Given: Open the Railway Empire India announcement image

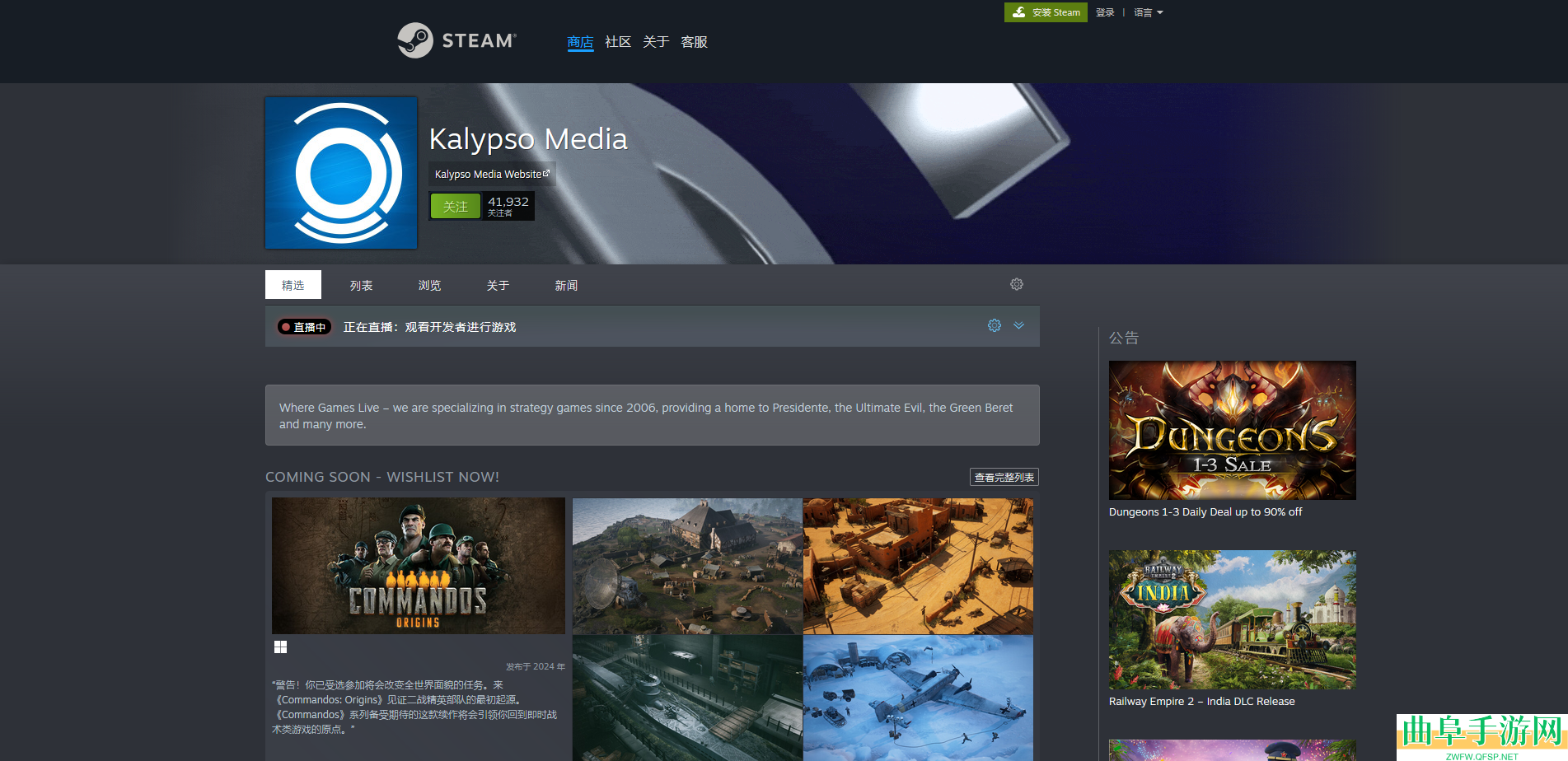Looking at the screenshot, I should tap(1233, 619).
